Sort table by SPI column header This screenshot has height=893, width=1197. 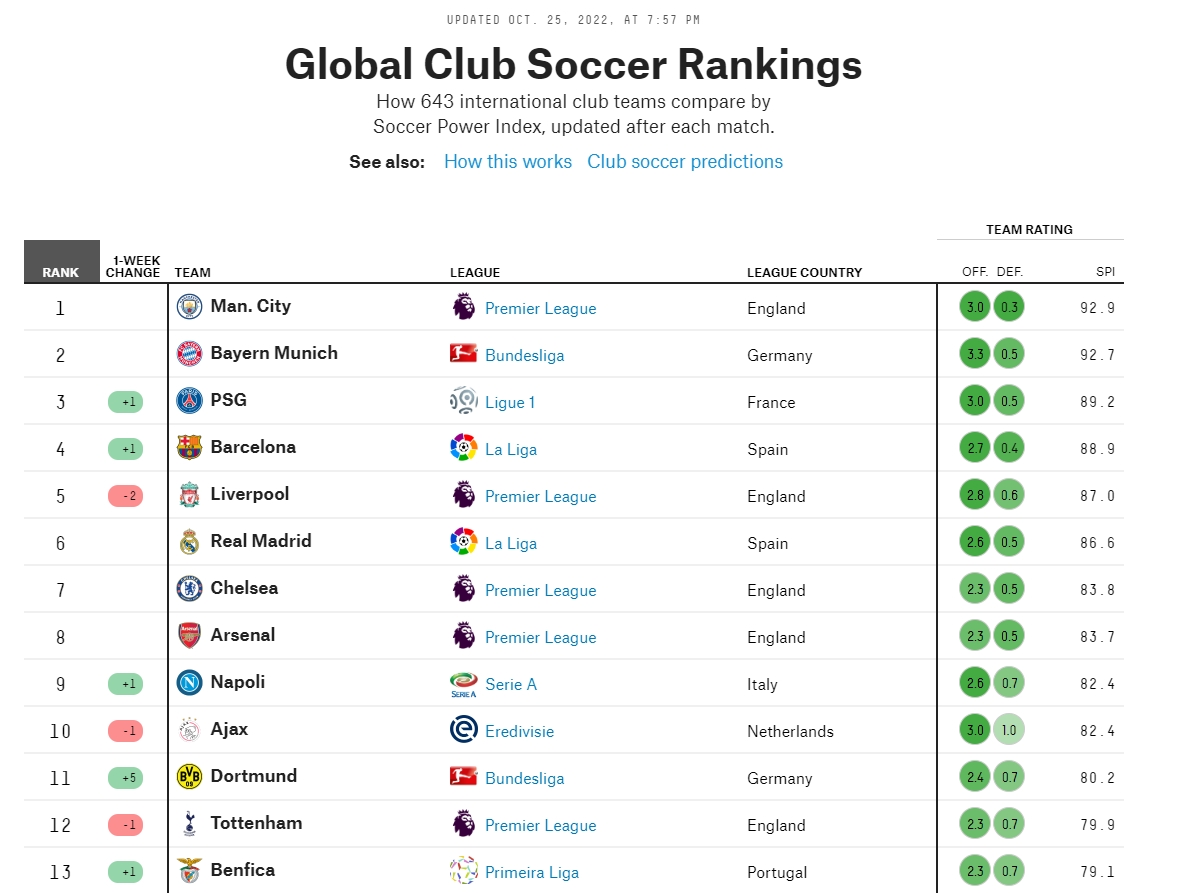tap(1105, 272)
